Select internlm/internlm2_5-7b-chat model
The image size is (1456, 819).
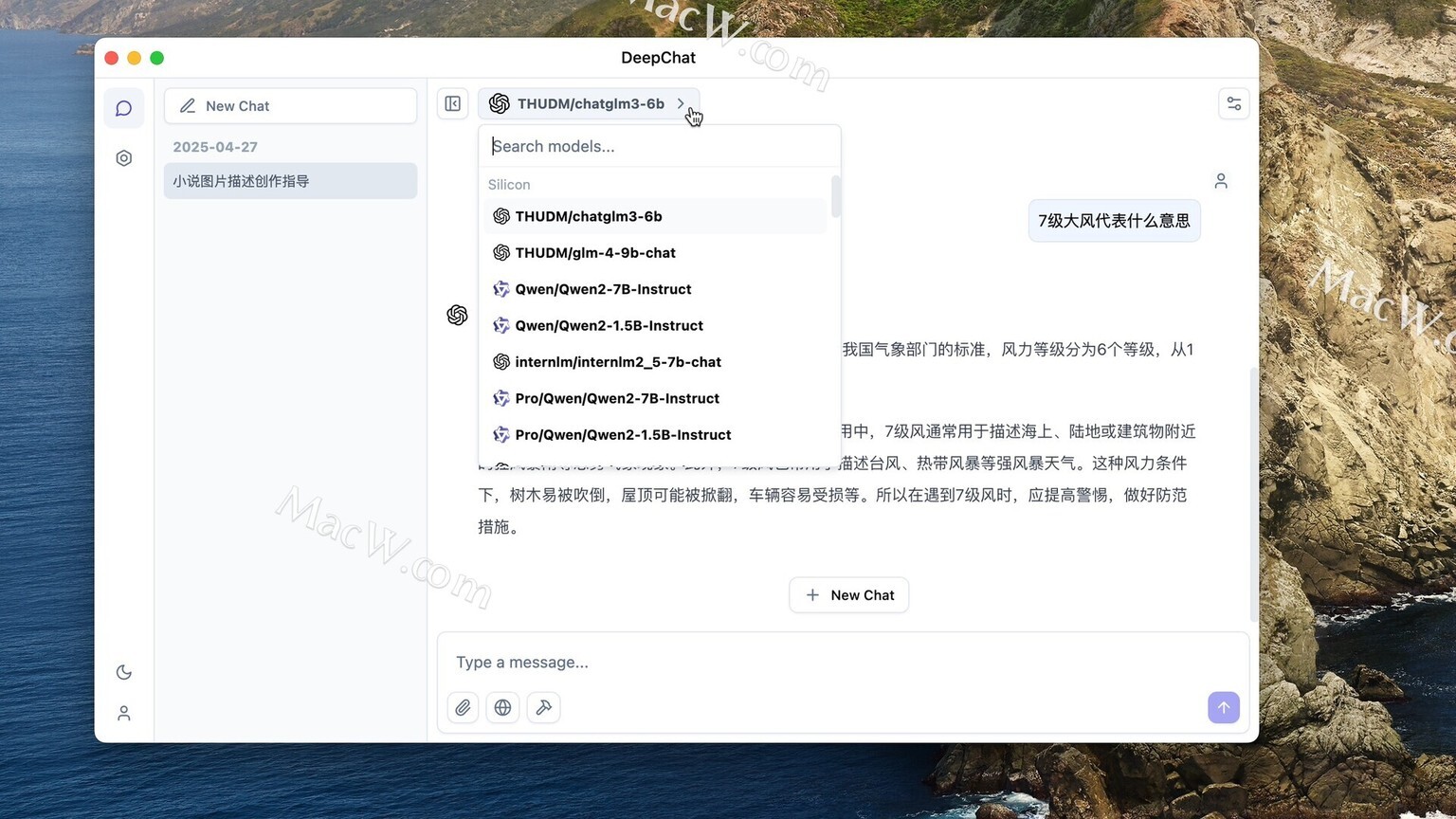tap(655, 362)
